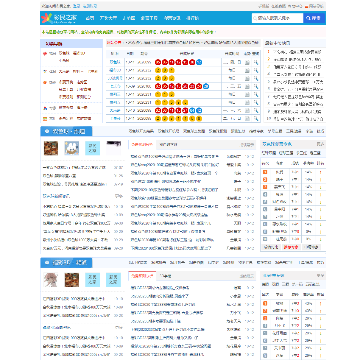
Task: Click magnifier icon in the seven-yellow-balls row
Action: point(256,118)
